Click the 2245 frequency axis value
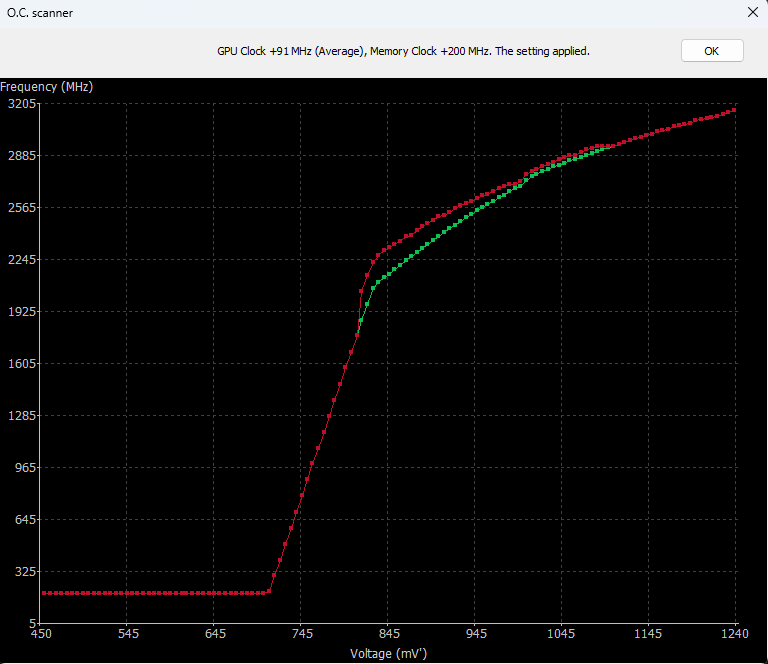The image size is (768, 664). pyautogui.click(x=21, y=260)
